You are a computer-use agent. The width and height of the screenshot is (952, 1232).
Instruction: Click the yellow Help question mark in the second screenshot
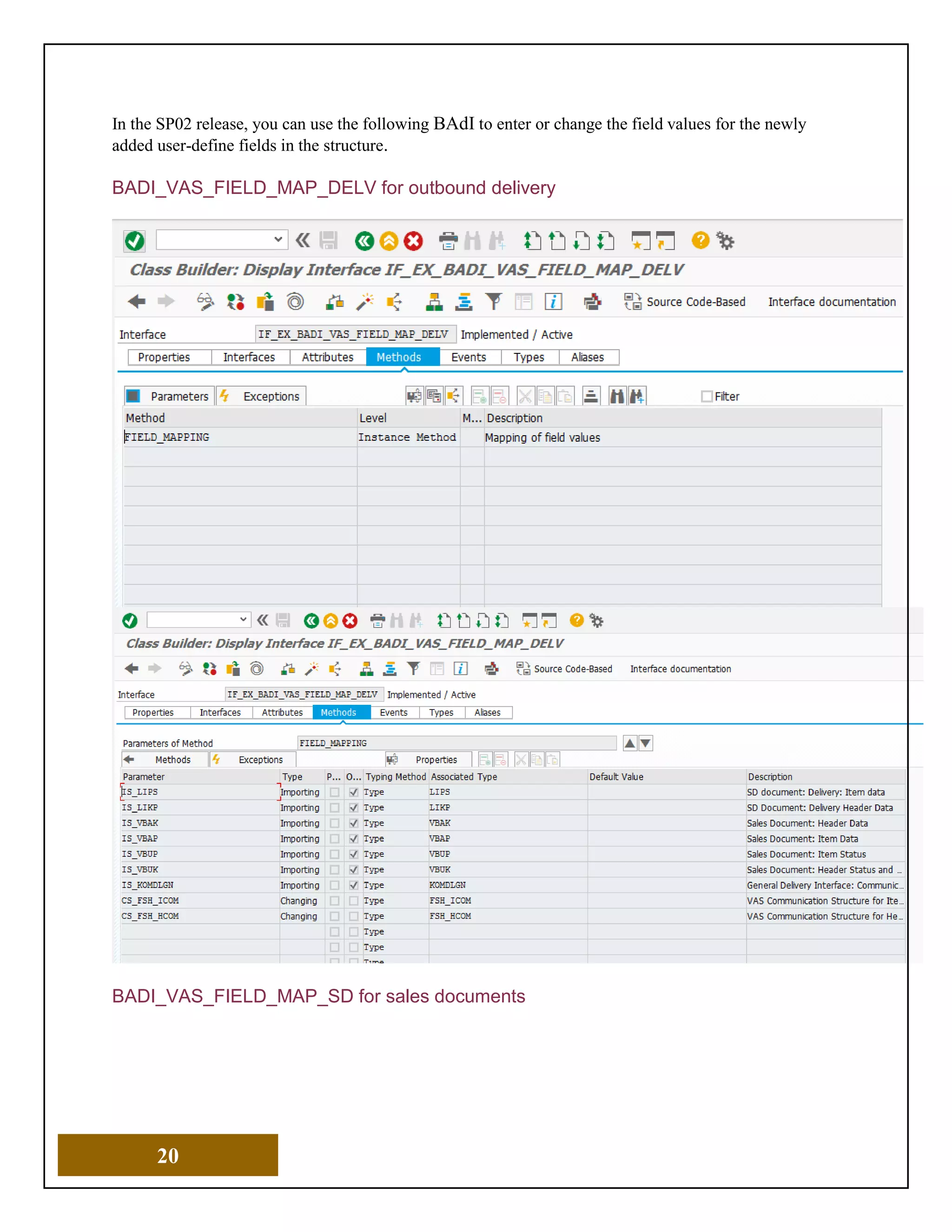[576, 620]
